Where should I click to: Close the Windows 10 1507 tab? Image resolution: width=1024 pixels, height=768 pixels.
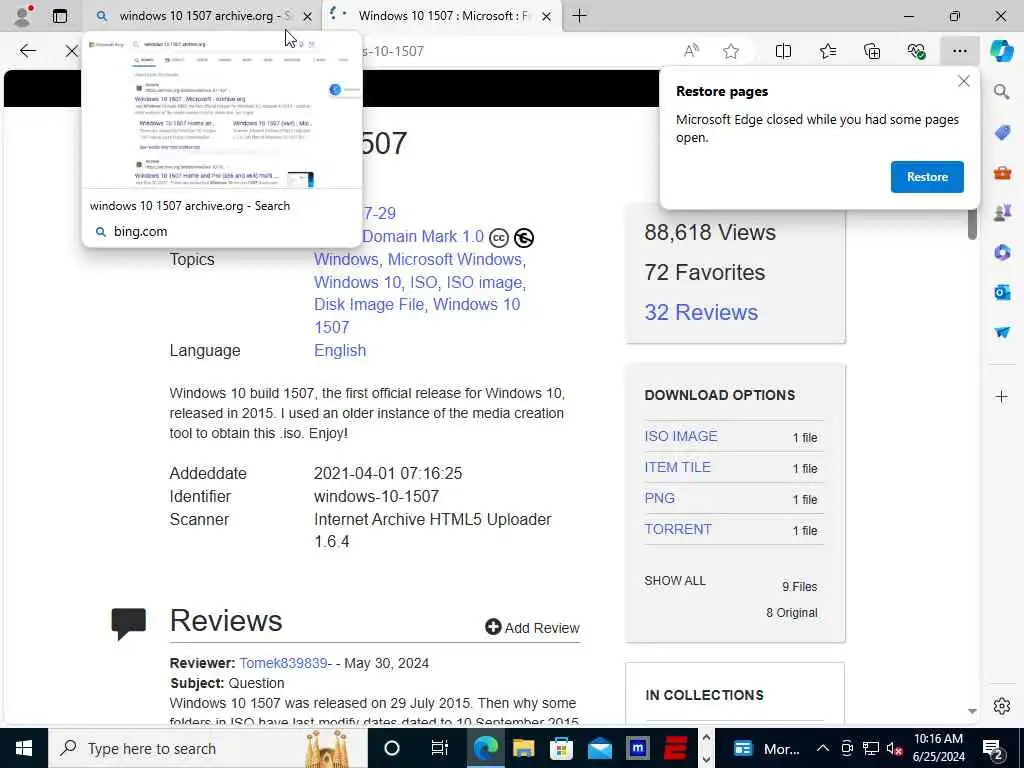click(547, 16)
